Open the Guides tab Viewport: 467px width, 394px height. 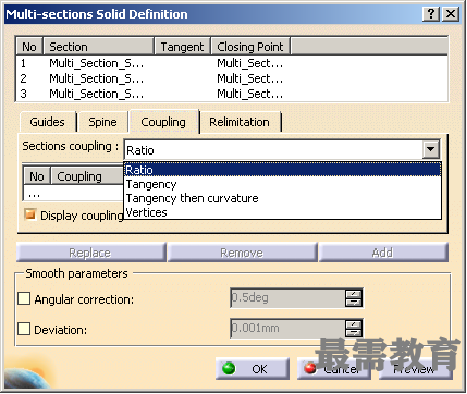coord(47,122)
